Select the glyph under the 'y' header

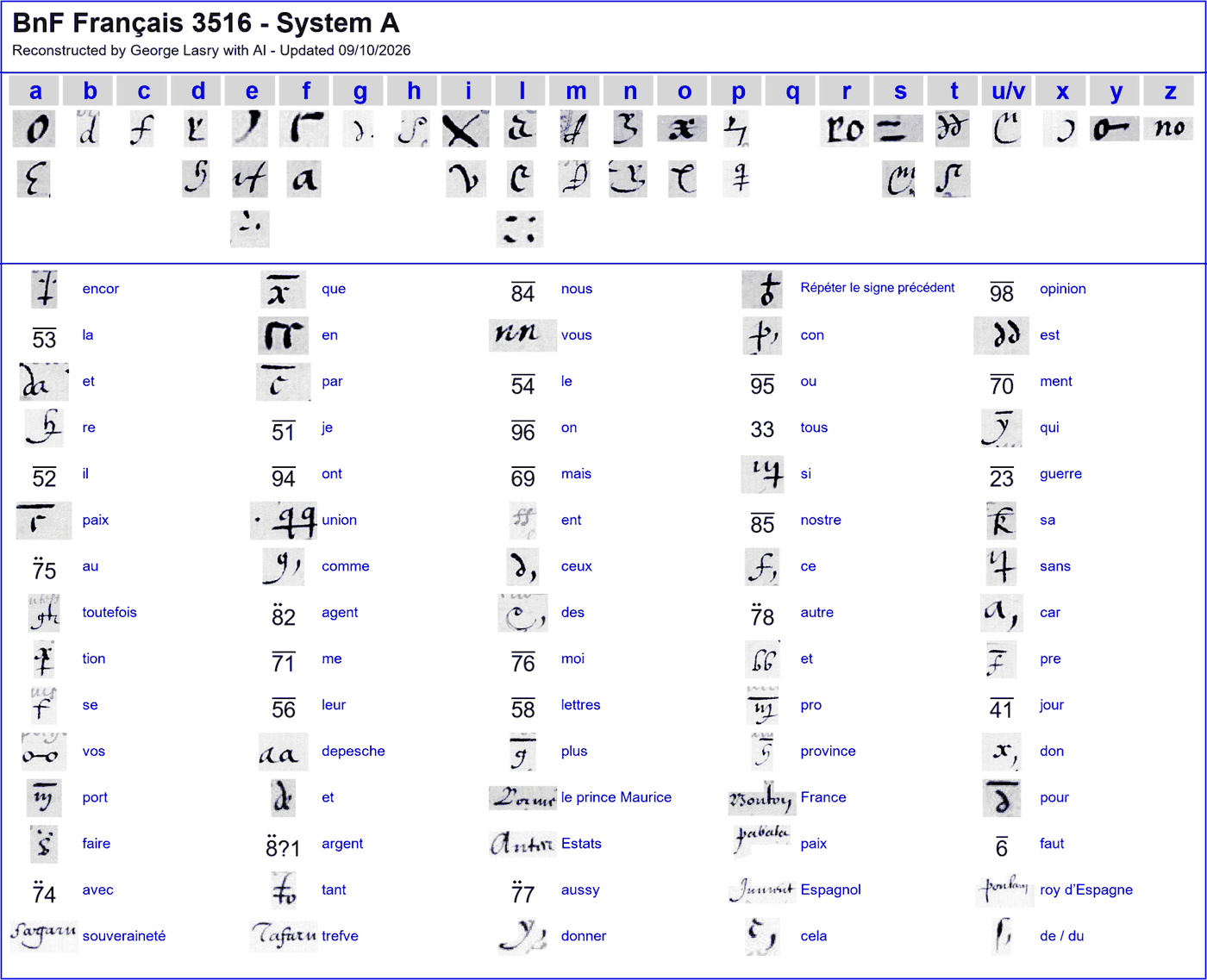1115,129
